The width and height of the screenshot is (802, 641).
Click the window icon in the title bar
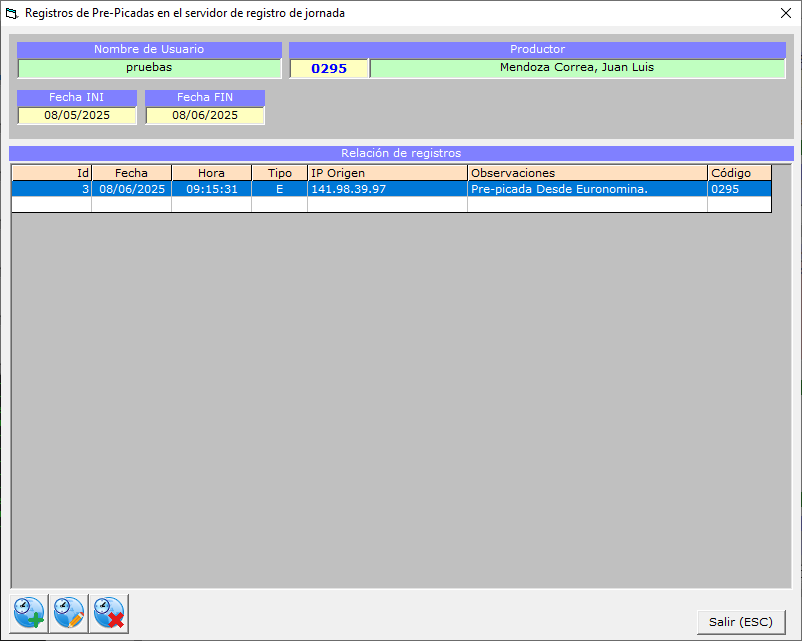coord(12,14)
